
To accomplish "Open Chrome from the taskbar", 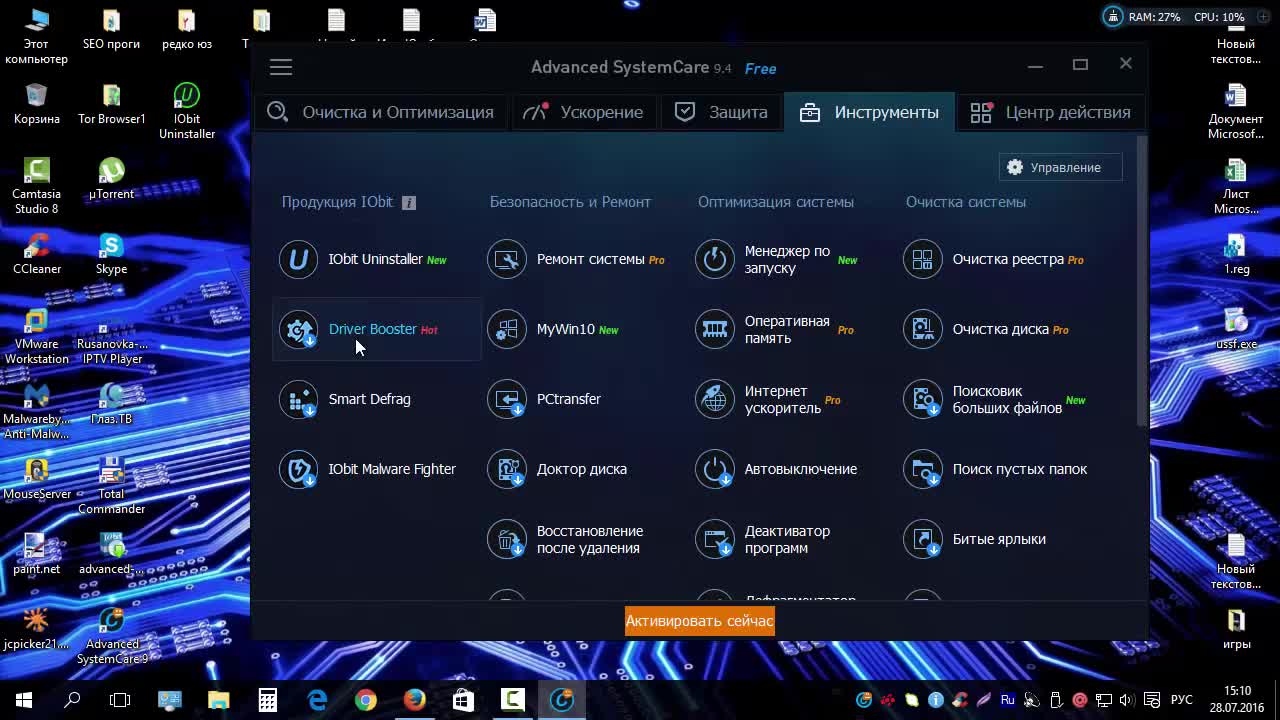I will 366,700.
